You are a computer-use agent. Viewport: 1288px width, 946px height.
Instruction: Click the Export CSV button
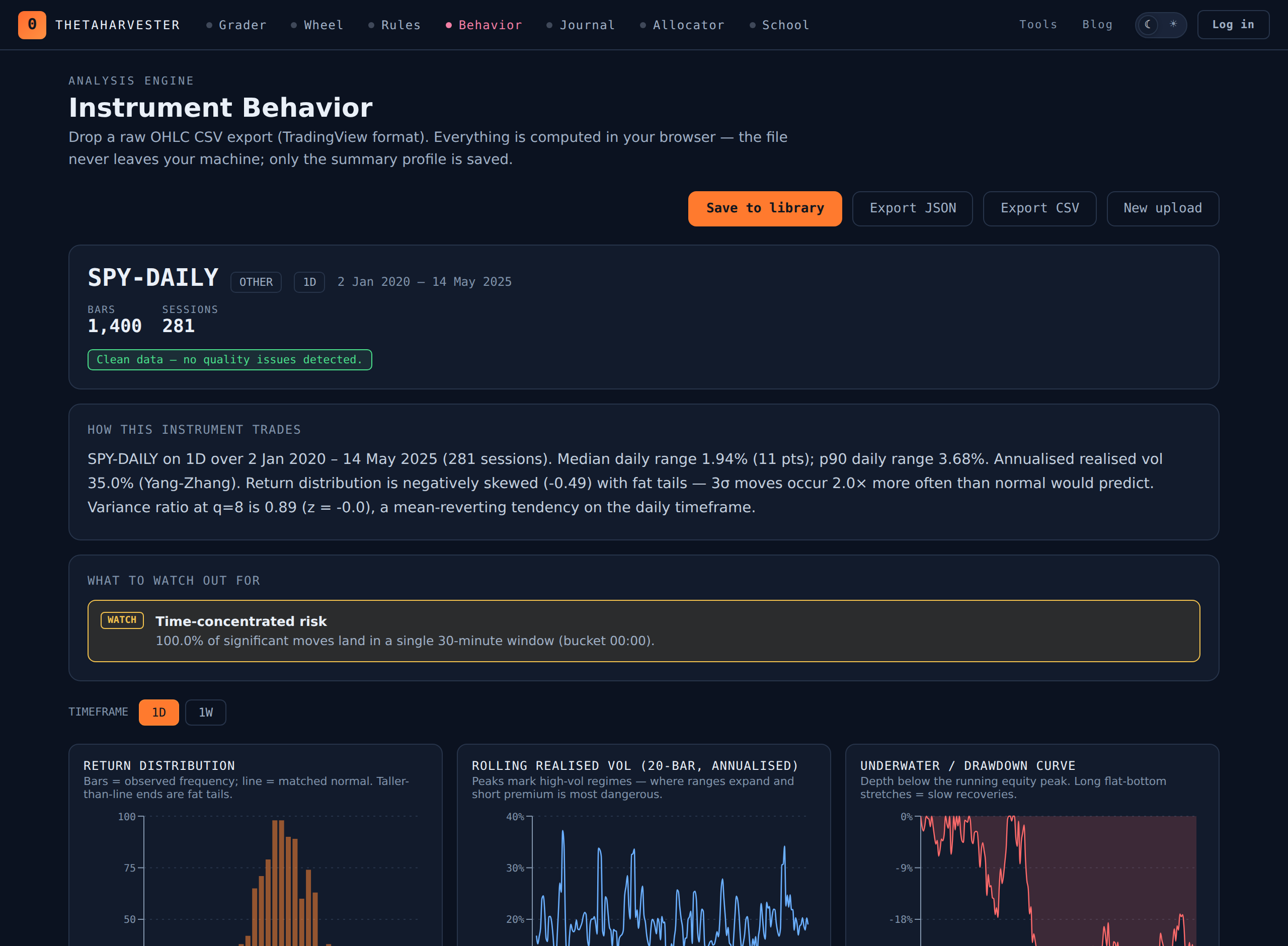point(1039,208)
